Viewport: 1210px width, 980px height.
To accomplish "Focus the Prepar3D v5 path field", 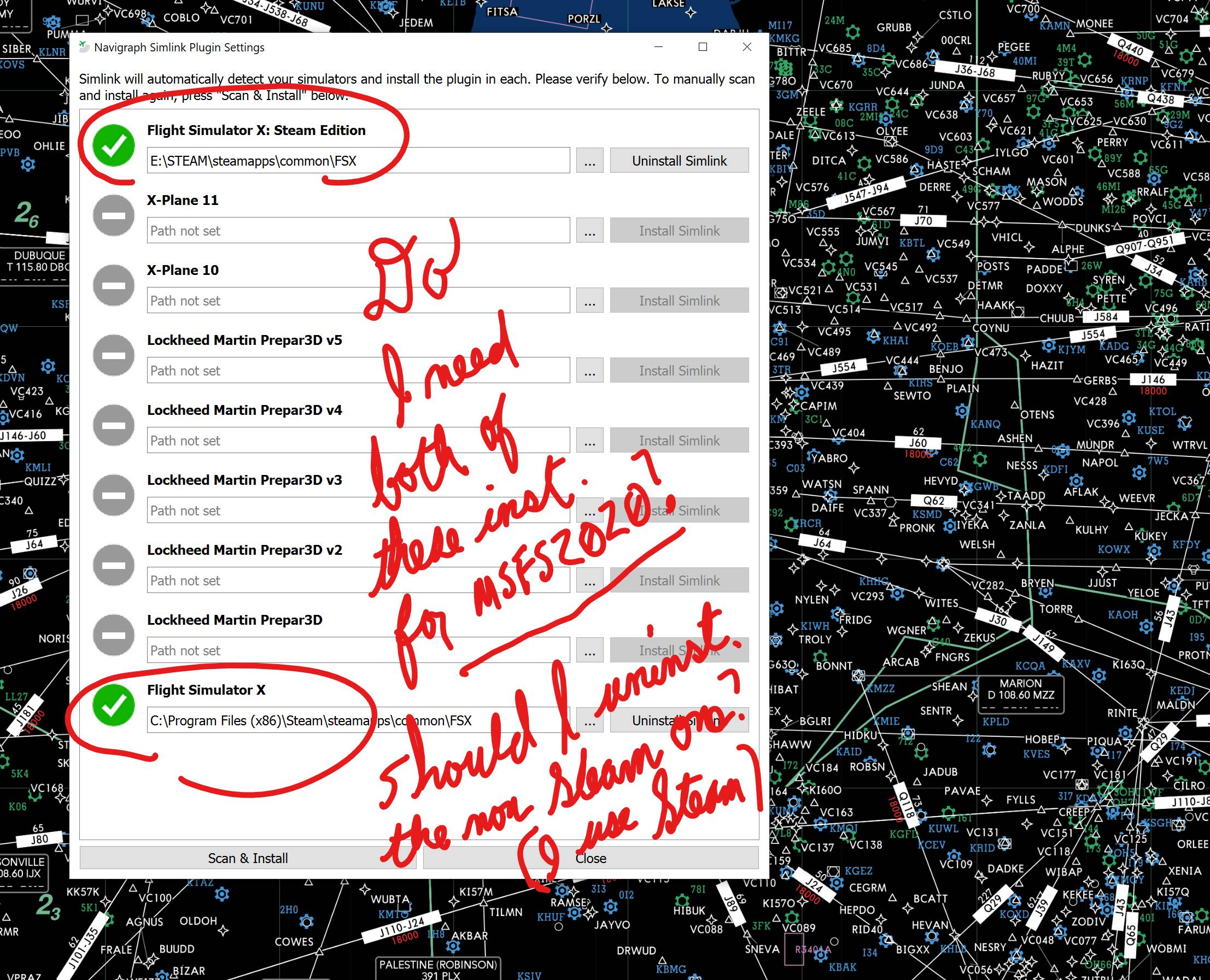I will tap(359, 371).
